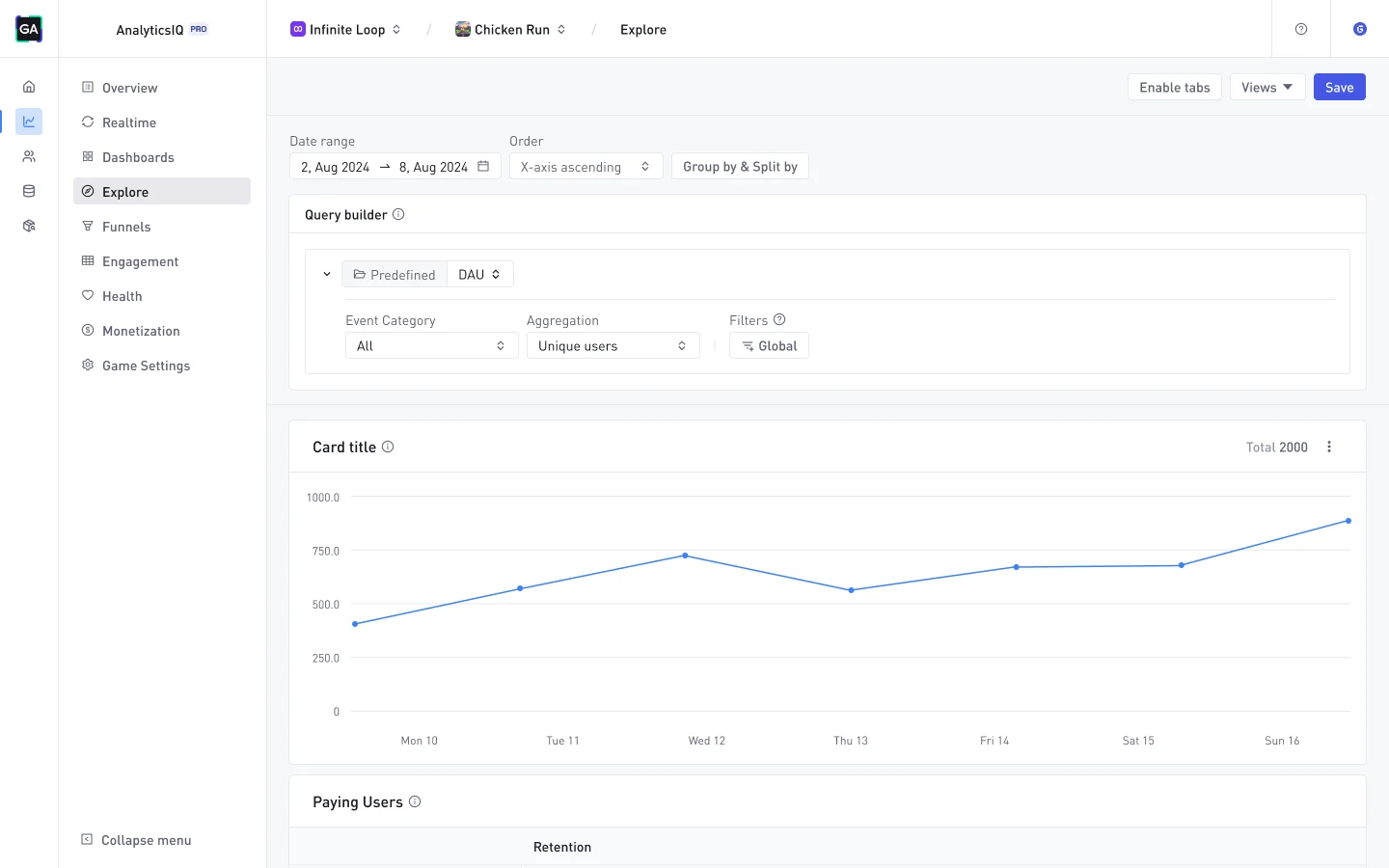The height and width of the screenshot is (868, 1389).
Task: Click the Total 2000 text
Action: click(1276, 447)
